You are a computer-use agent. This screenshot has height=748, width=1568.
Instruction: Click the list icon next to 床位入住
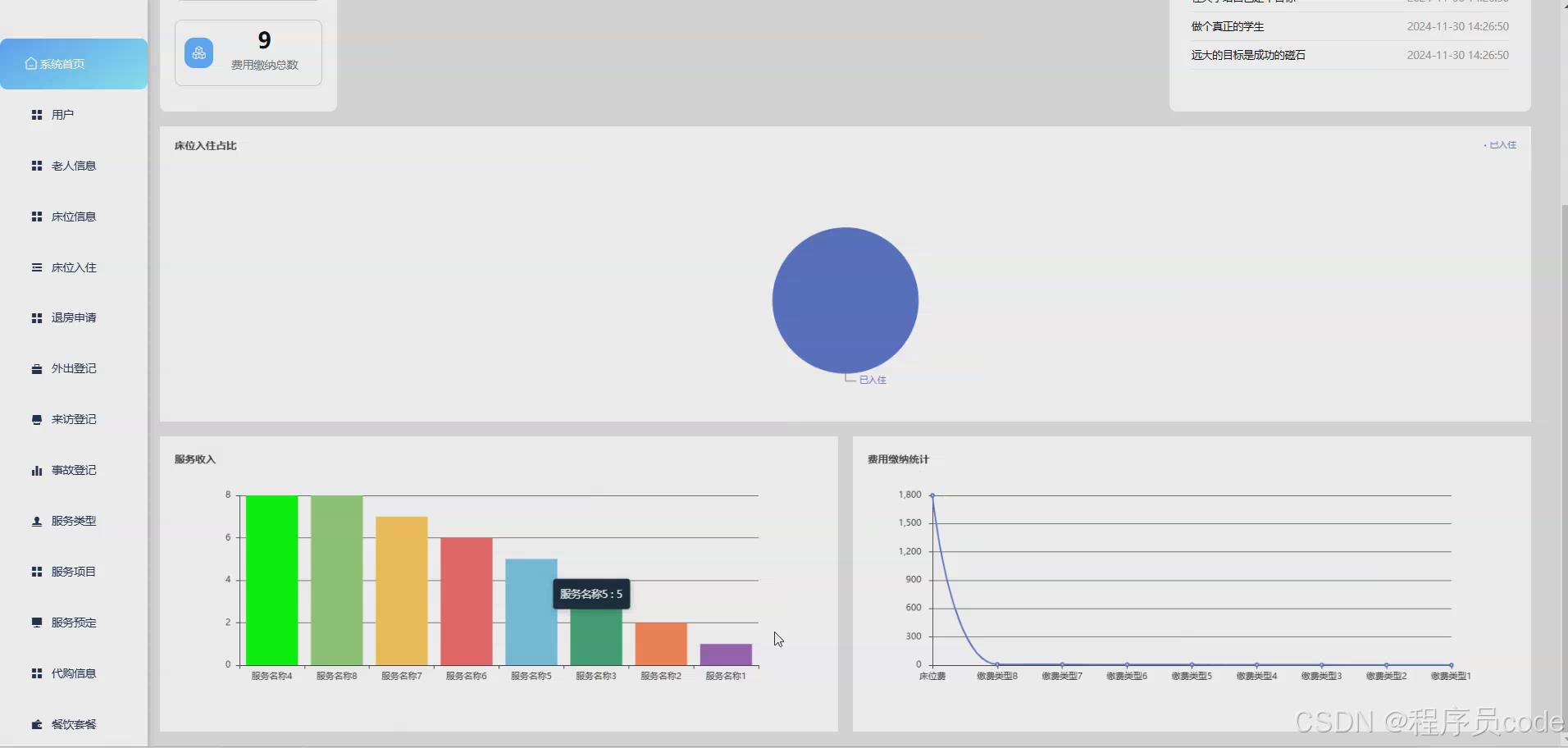[x=37, y=267]
